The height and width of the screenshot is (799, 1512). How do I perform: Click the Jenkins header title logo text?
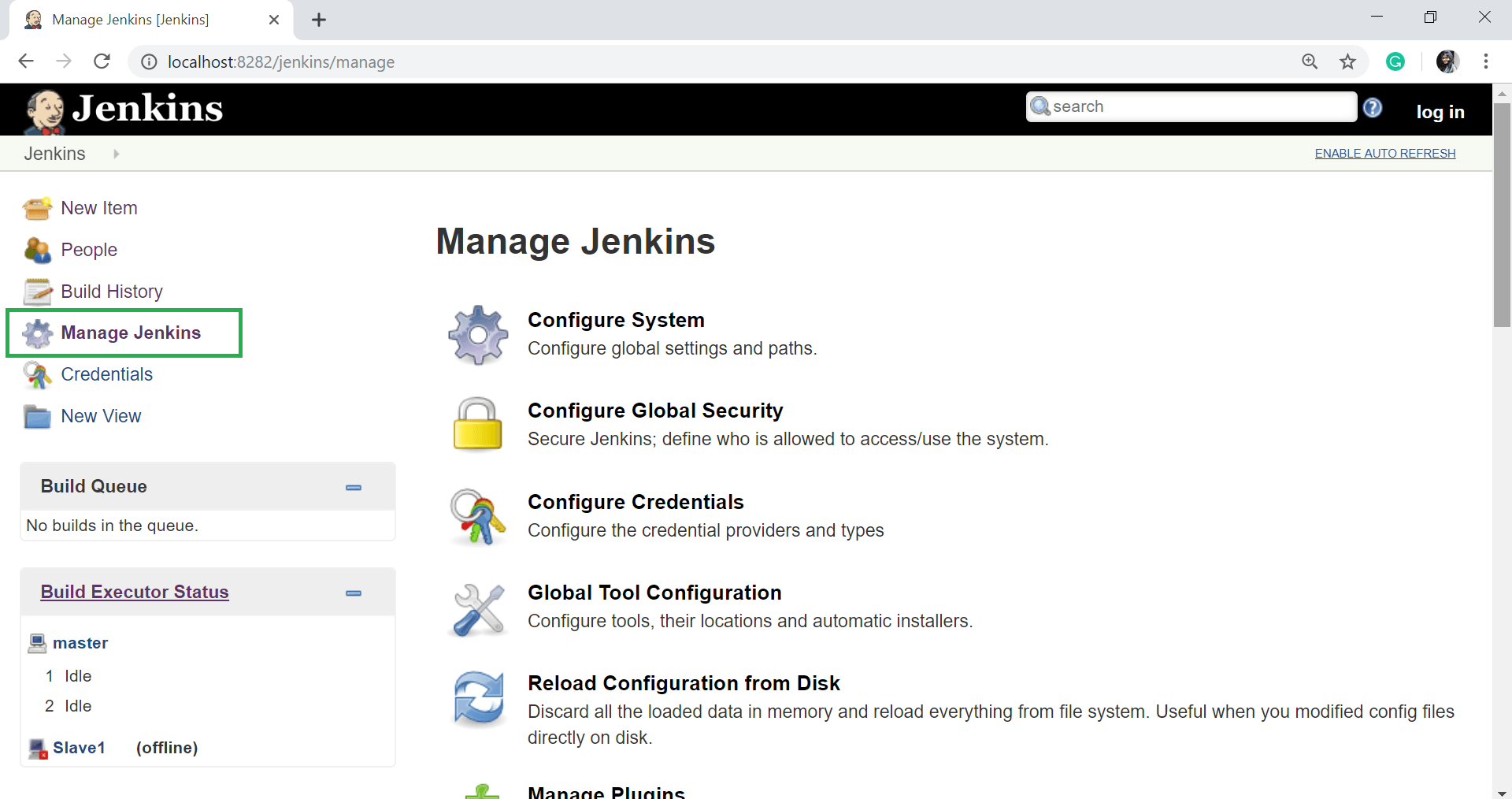tap(147, 109)
